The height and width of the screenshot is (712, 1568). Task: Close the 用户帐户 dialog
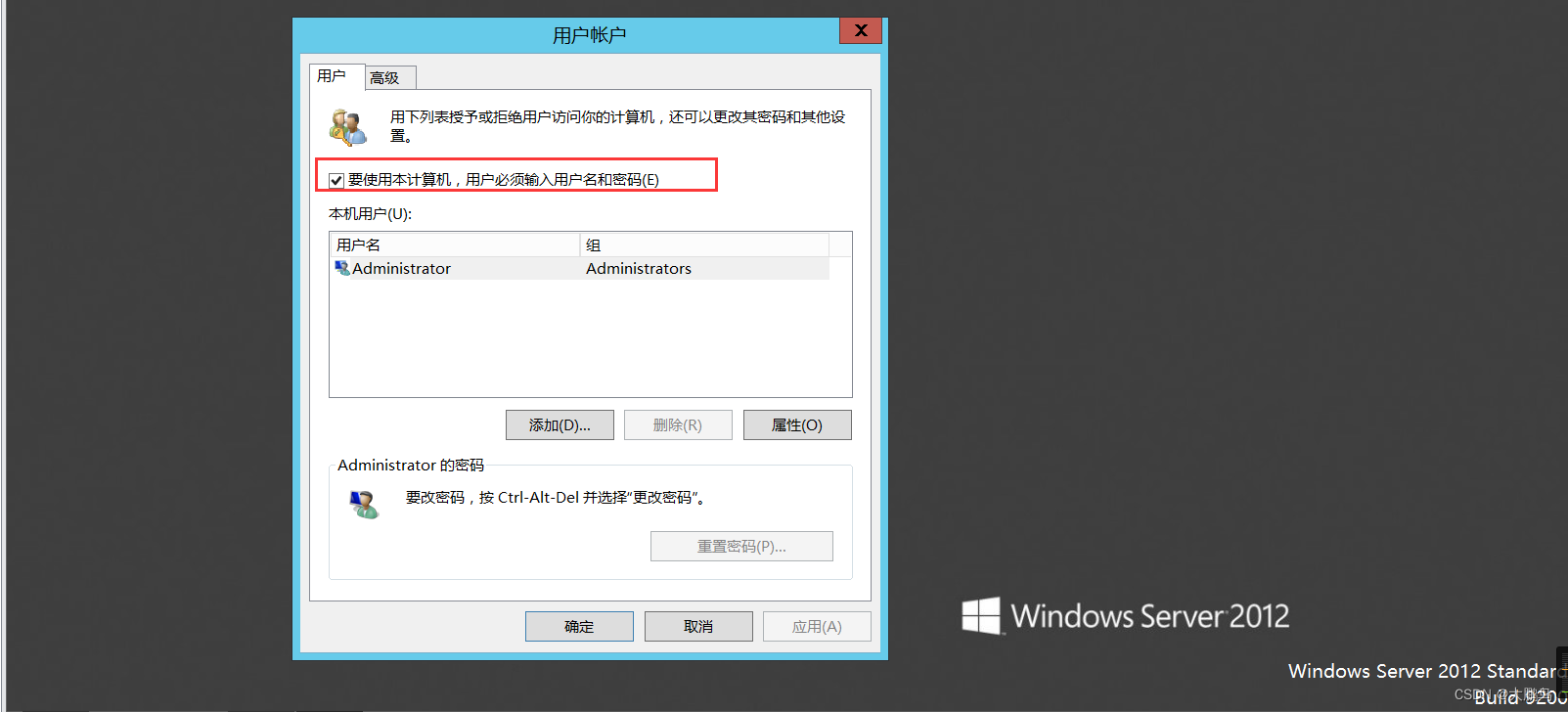pos(861,30)
